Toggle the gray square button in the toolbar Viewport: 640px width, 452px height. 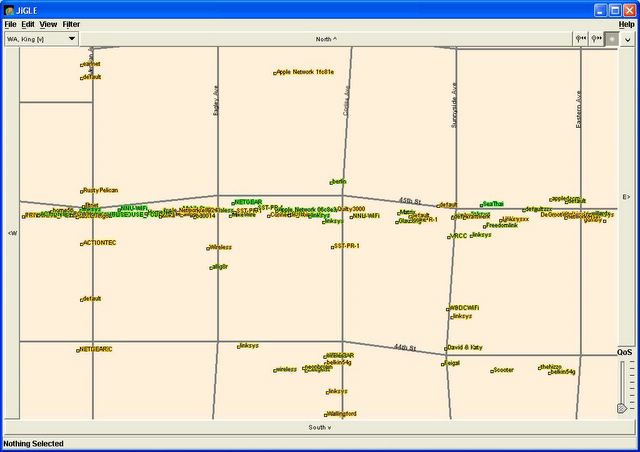[x=612, y=39]
